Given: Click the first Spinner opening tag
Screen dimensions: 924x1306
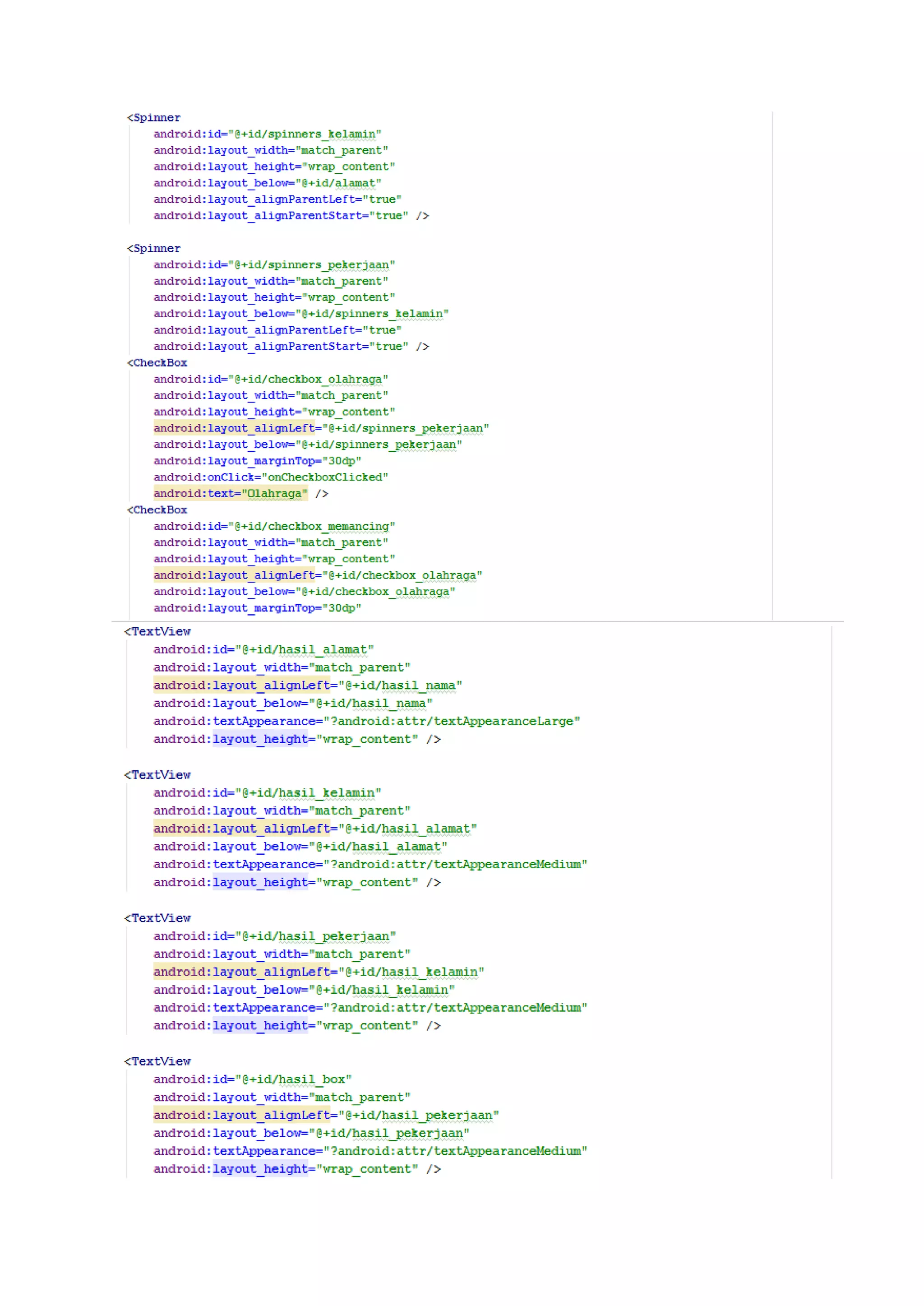Looking at the screenshot, I should click(x=153, y=118).
